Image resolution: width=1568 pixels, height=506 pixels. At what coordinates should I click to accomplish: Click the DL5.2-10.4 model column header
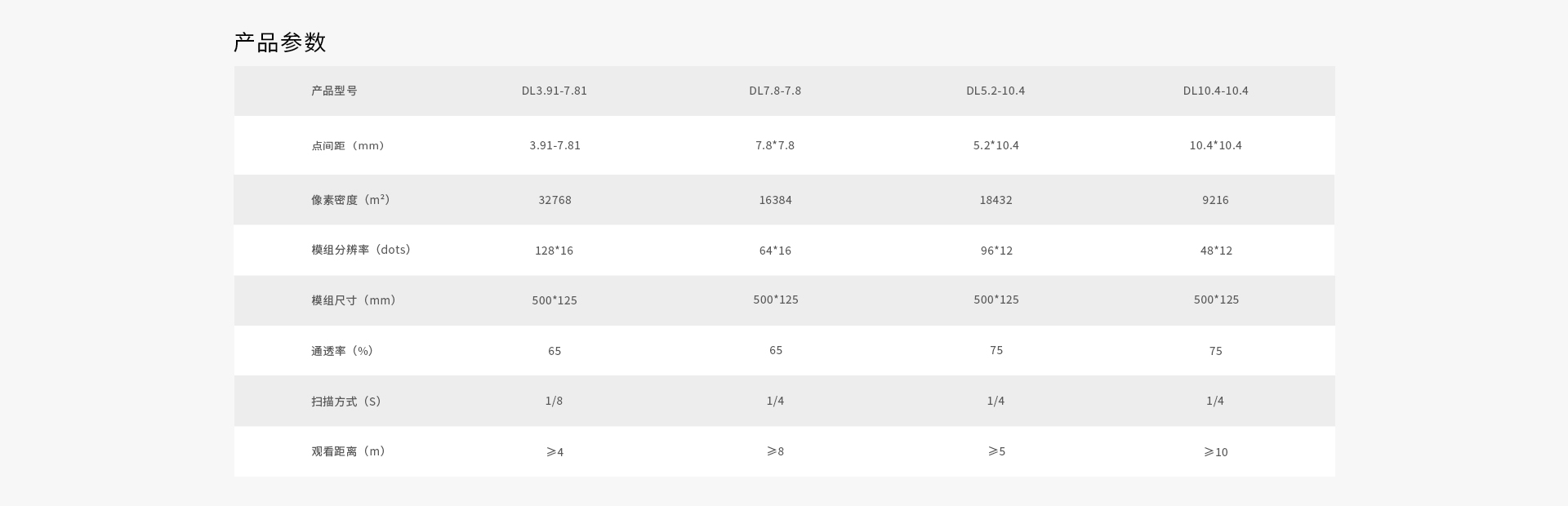(996, 91)
